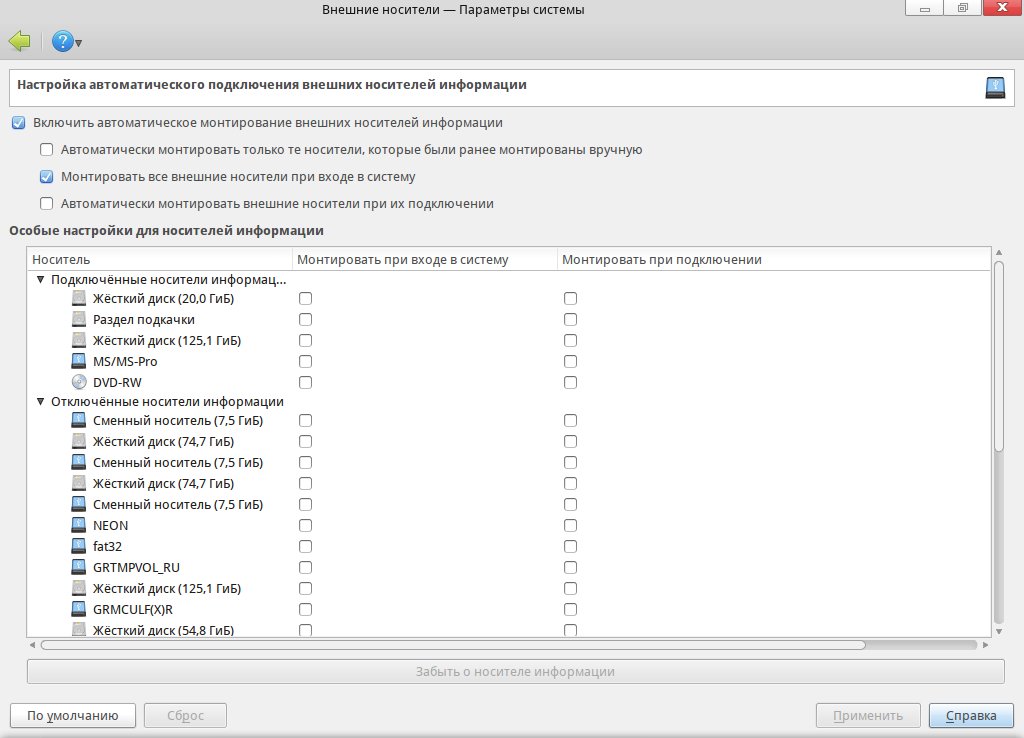Select the Жёсткий диск (20,0 ГиБ) drive icon
The image size is (1024, 738).
[79, 298]
